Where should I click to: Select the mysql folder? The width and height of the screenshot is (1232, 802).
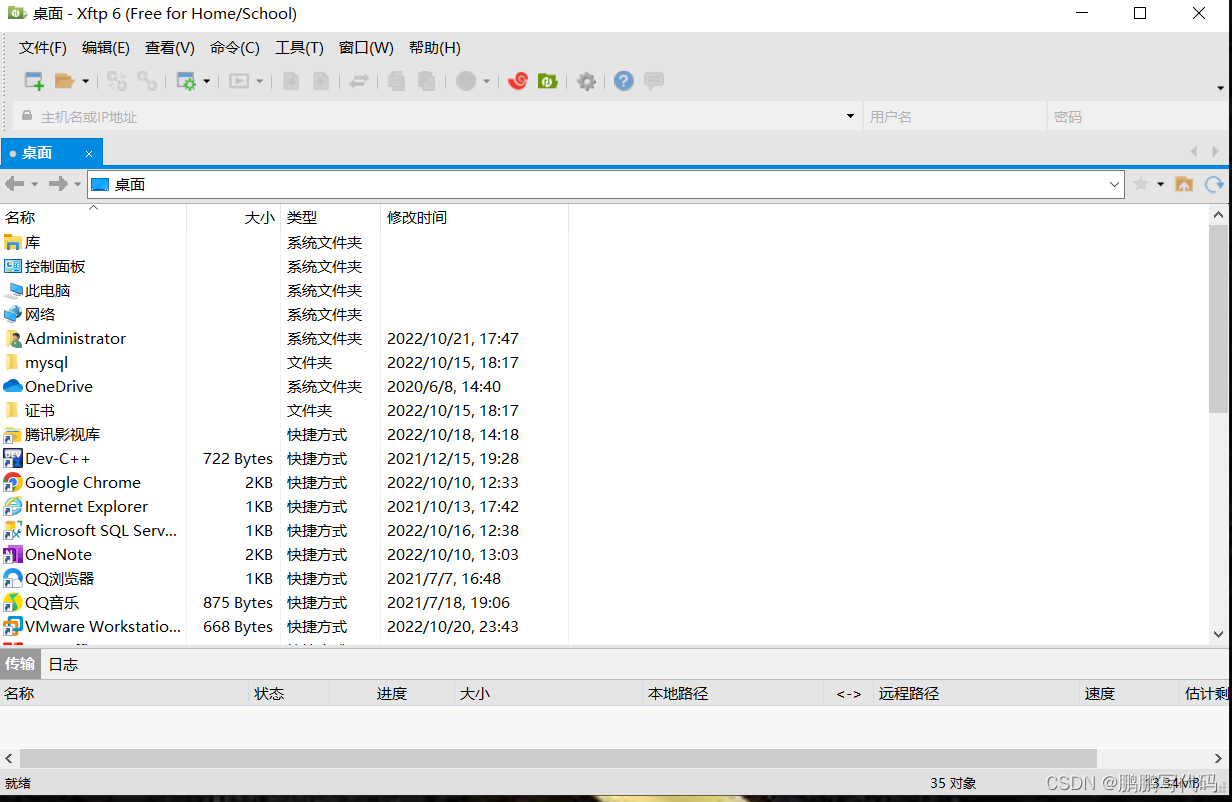284,362
